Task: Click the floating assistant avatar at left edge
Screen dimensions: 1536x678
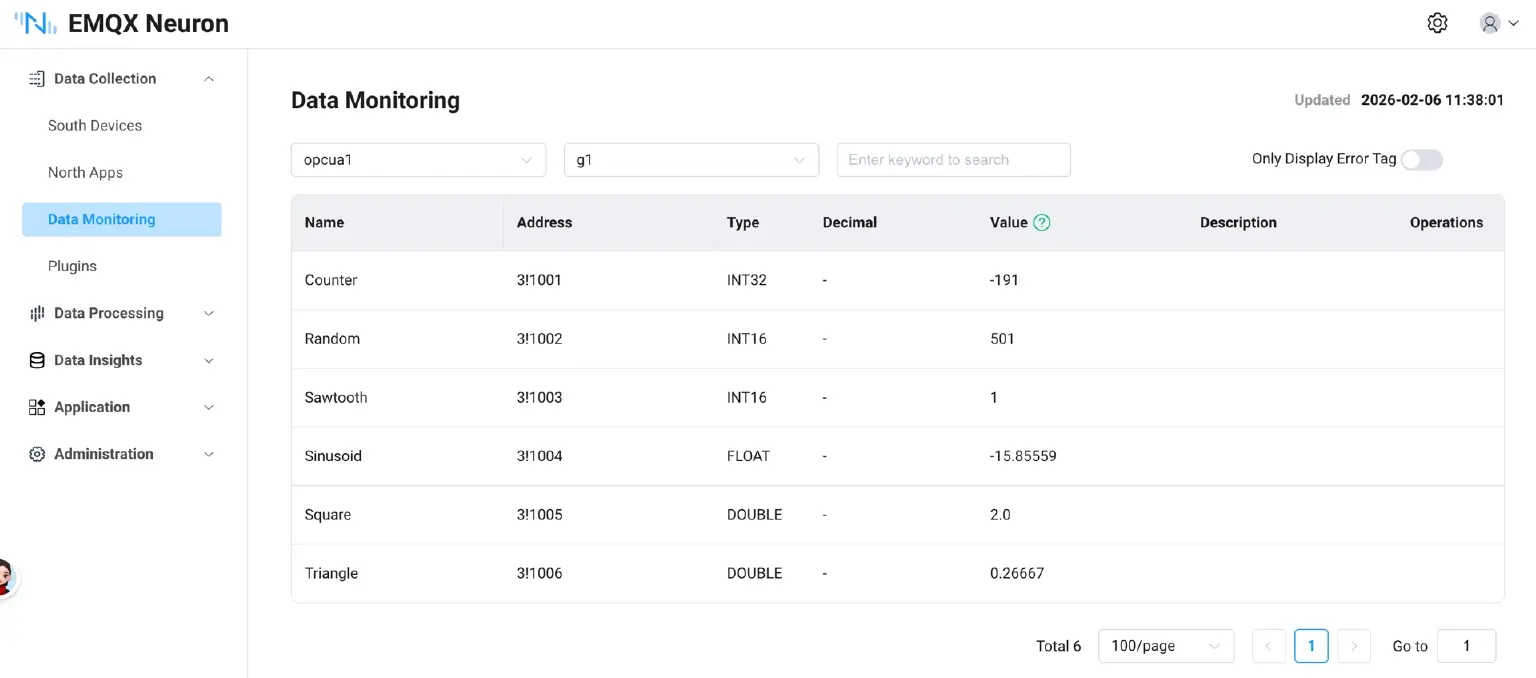Action: [x=6, y=578]
